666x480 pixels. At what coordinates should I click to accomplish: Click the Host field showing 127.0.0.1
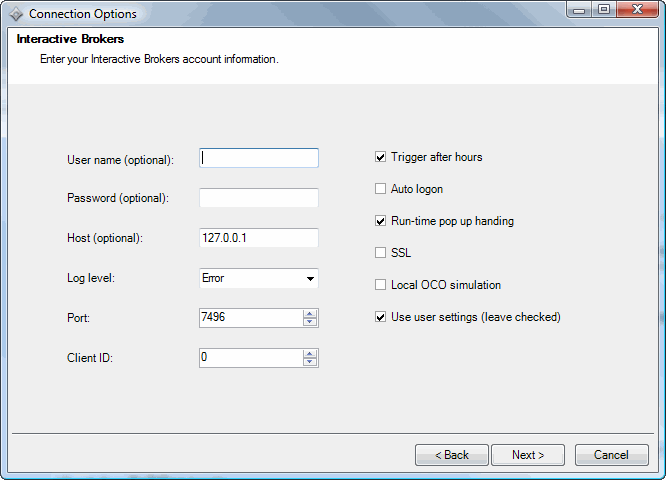click(x=259, y=238)
